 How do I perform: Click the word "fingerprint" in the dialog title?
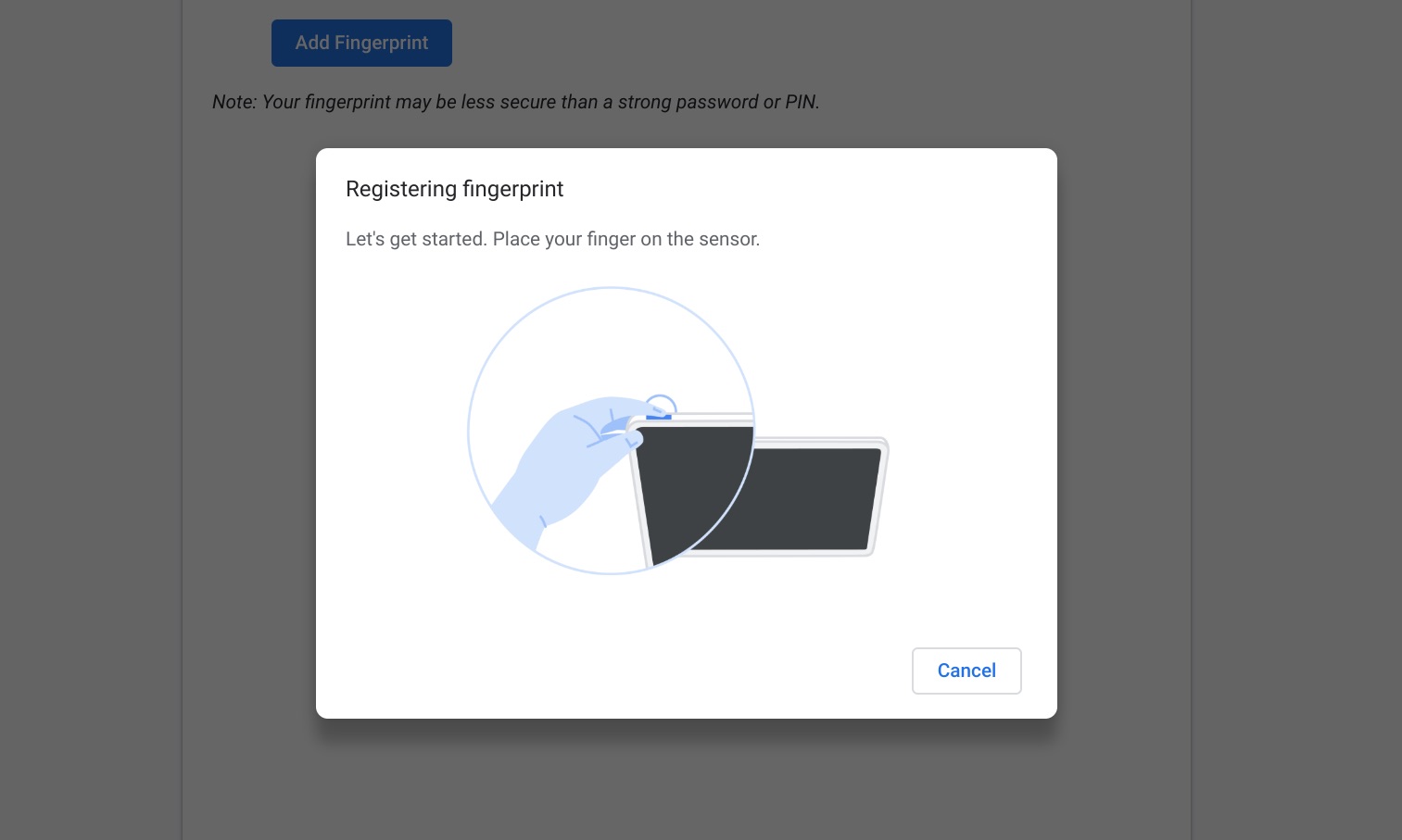[x=512, y=189]
